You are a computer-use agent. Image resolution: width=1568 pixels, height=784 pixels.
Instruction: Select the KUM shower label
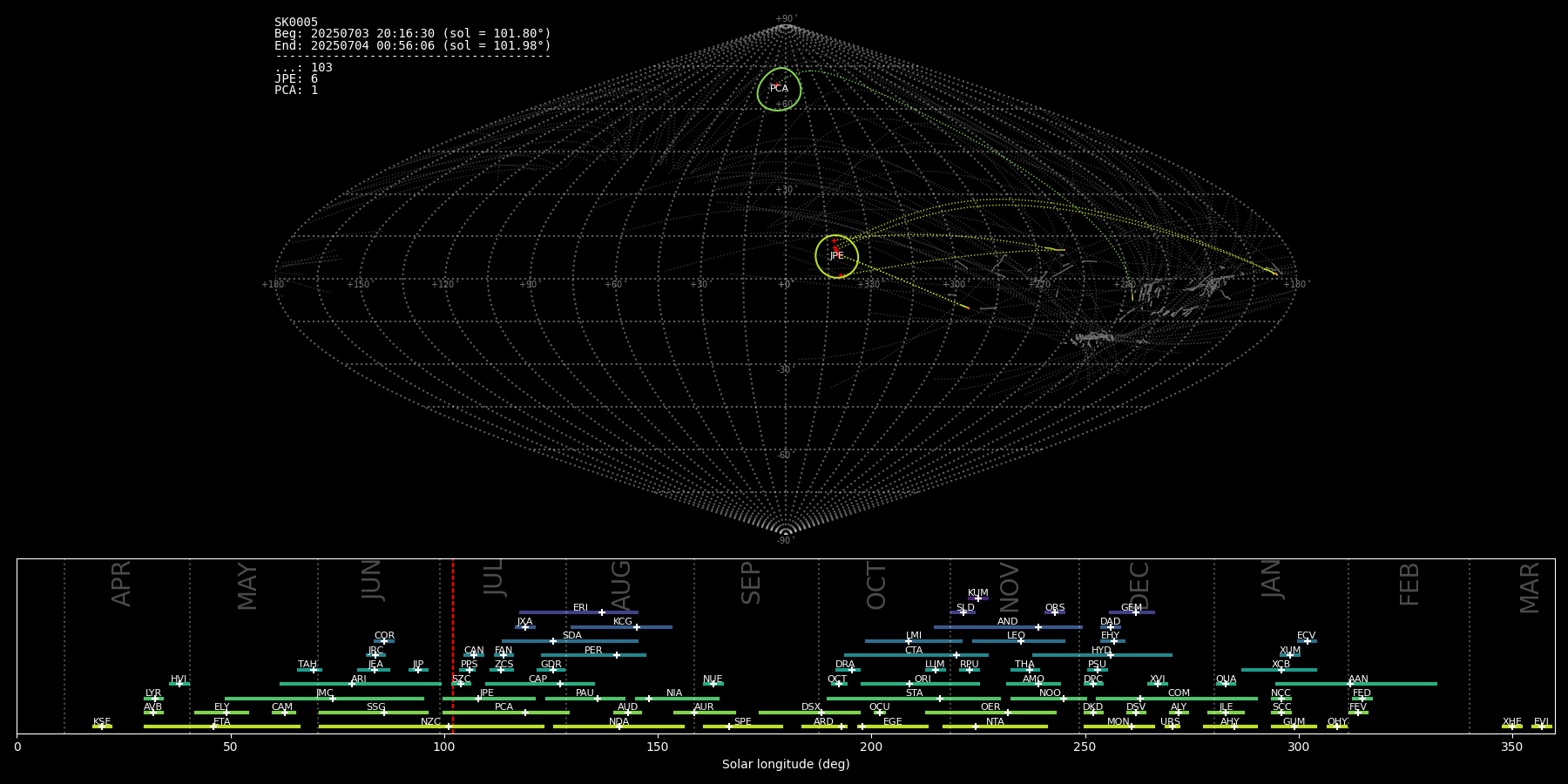pos(977,593)
